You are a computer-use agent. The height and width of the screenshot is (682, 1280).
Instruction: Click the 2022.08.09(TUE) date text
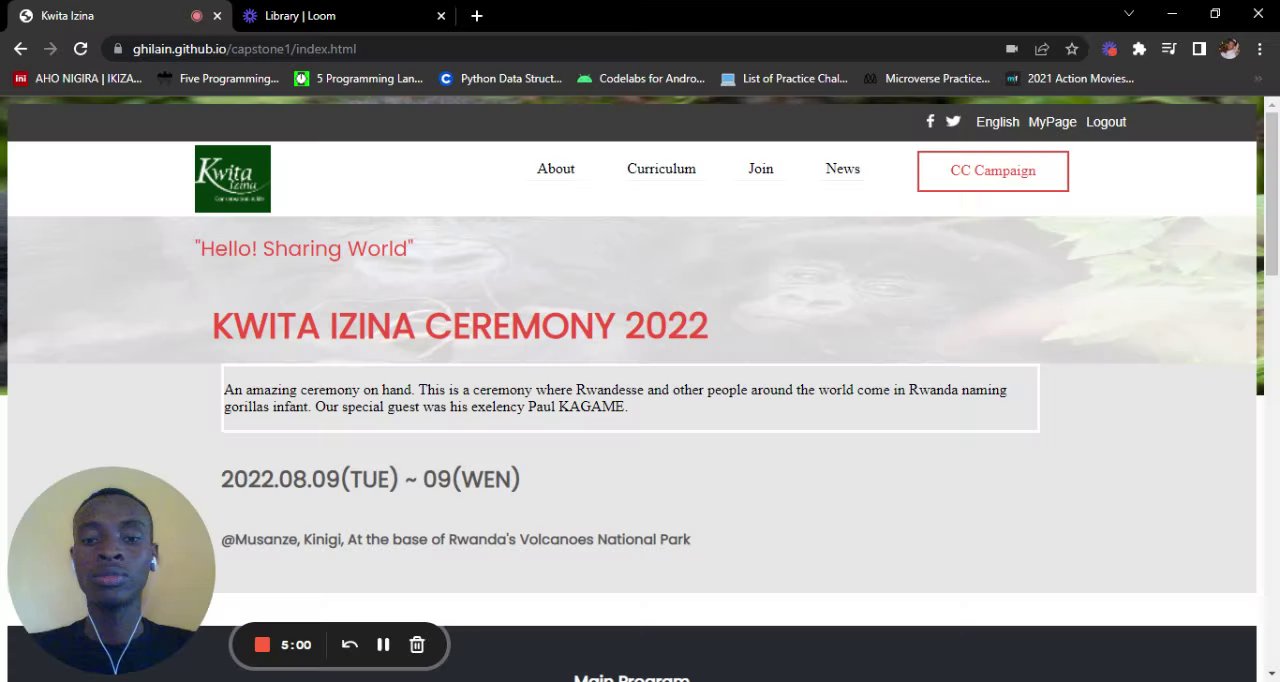[x=370, y=479]
